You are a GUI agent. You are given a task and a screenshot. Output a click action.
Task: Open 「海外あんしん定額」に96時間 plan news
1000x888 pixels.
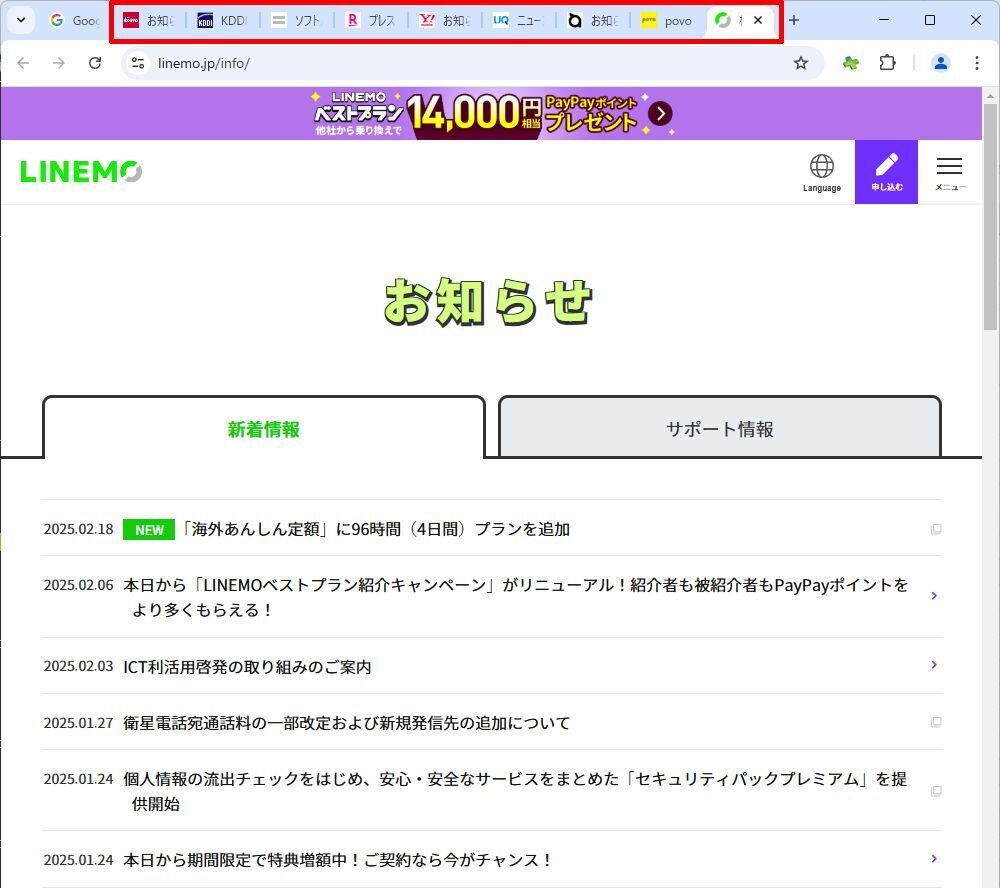tap(374, 529)
